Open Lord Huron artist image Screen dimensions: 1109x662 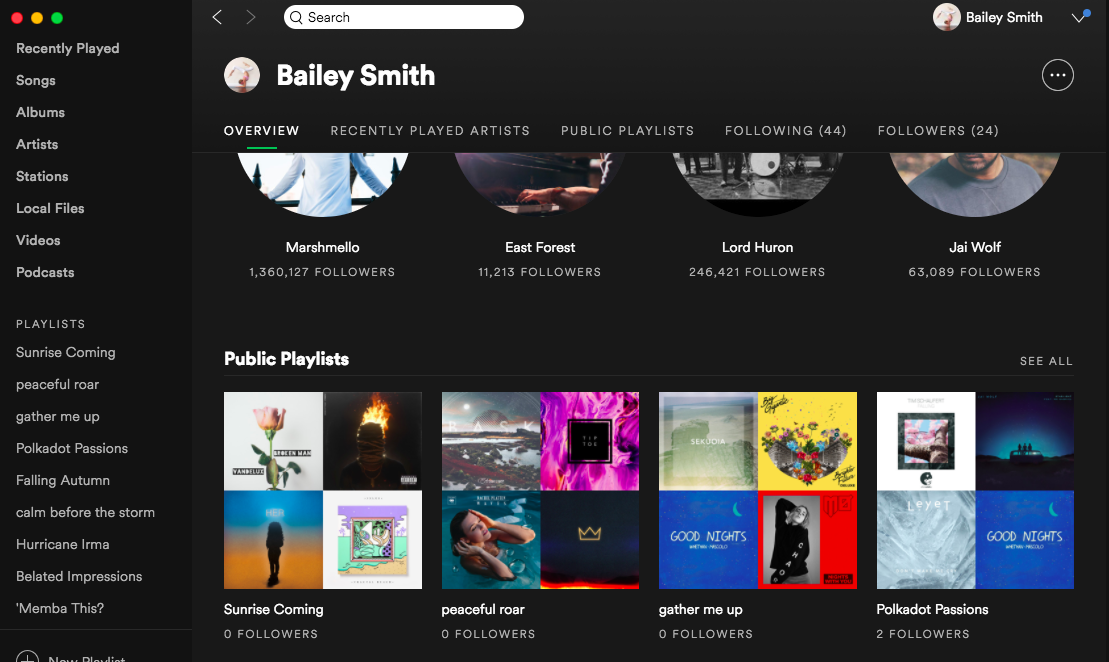click(x=757, y=185)
